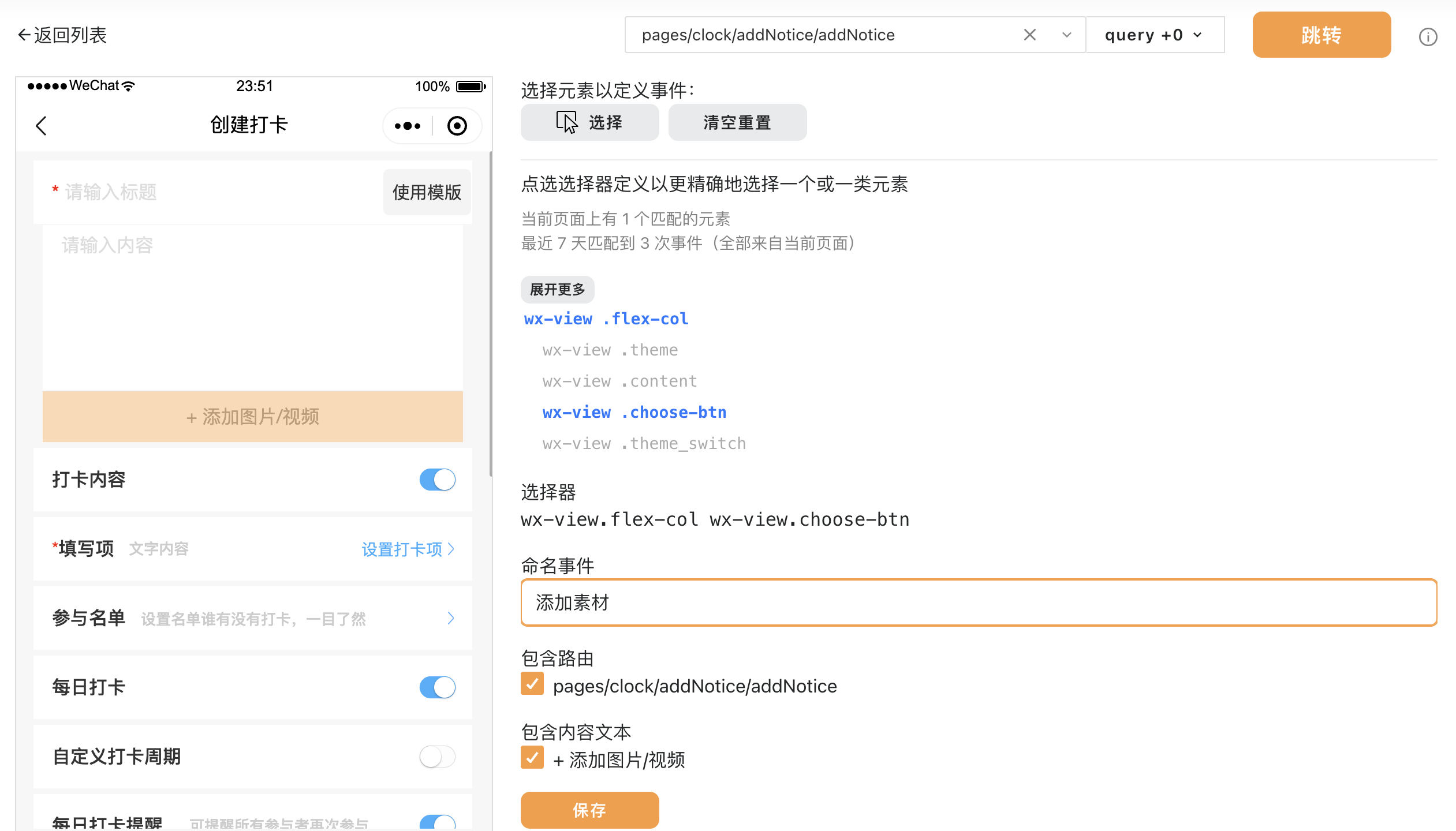Uncheck the content text filter checkbox
This screenshot has width=1456, height=831.
click(x=532, y=758)
